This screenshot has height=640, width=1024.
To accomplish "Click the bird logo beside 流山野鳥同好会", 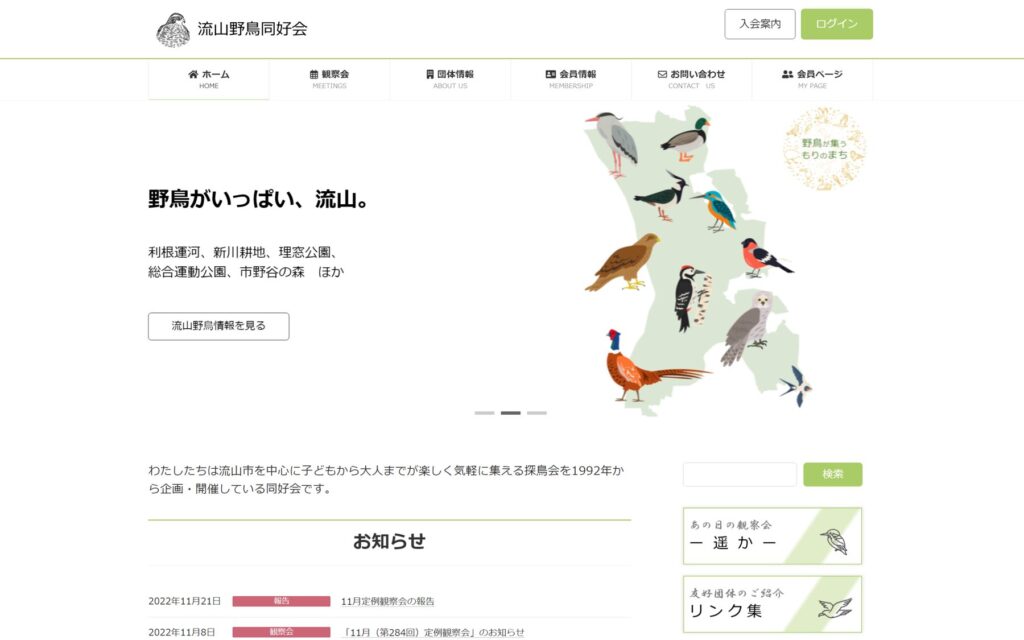I will [x=173, y=29].
